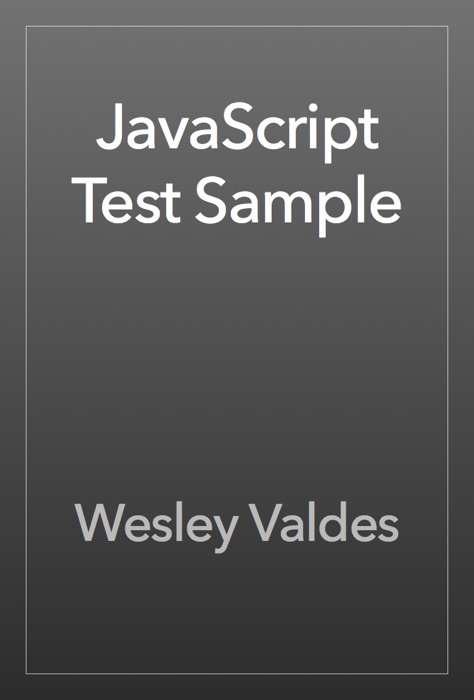This screenshot has width=474, height=700.
Task: Select the letter y in Wesley
Action: [x=223, y=535]
